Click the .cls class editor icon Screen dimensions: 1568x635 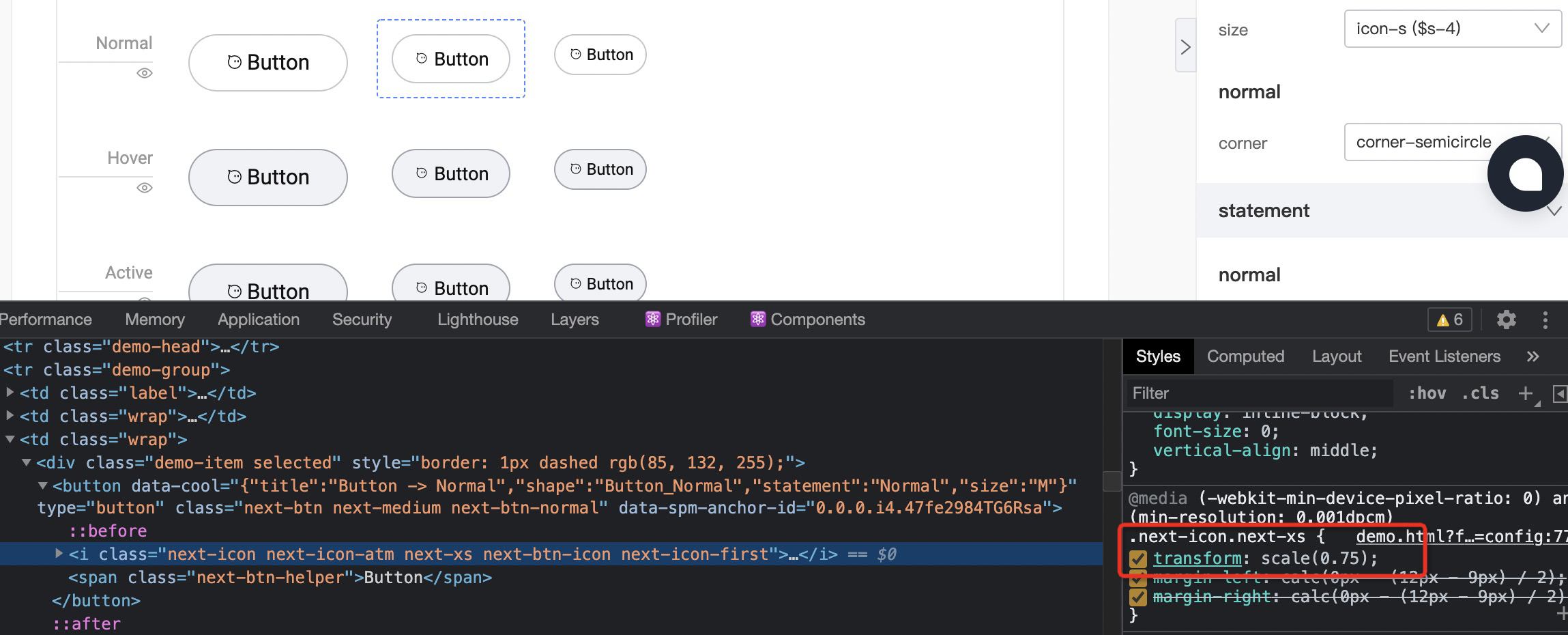coord(1481,393)
